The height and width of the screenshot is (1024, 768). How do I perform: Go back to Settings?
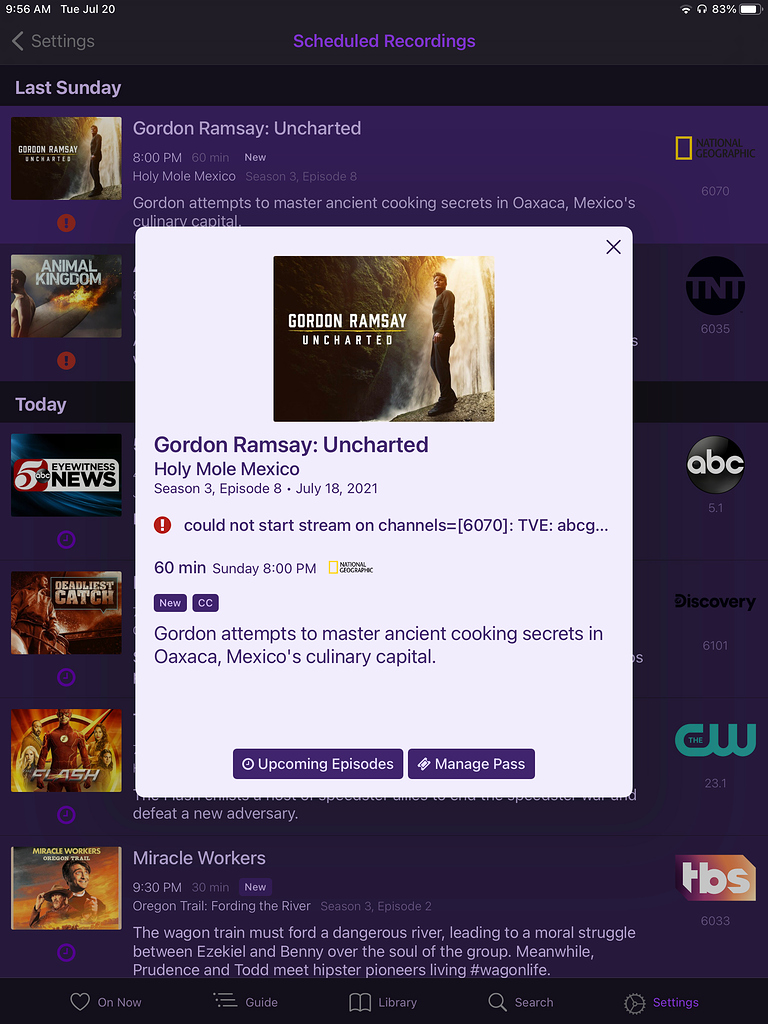[x=53, y=41]
